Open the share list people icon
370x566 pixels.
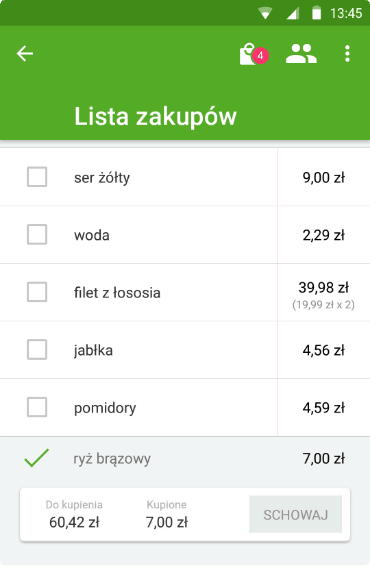point(301,54)
